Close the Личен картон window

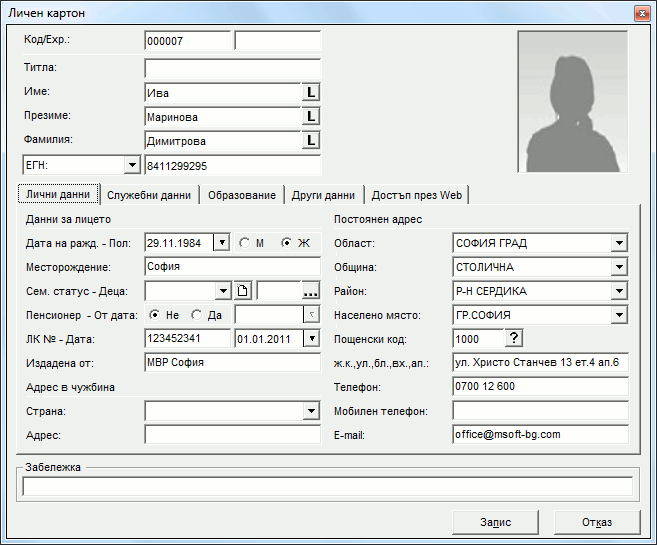click(642, 13)
